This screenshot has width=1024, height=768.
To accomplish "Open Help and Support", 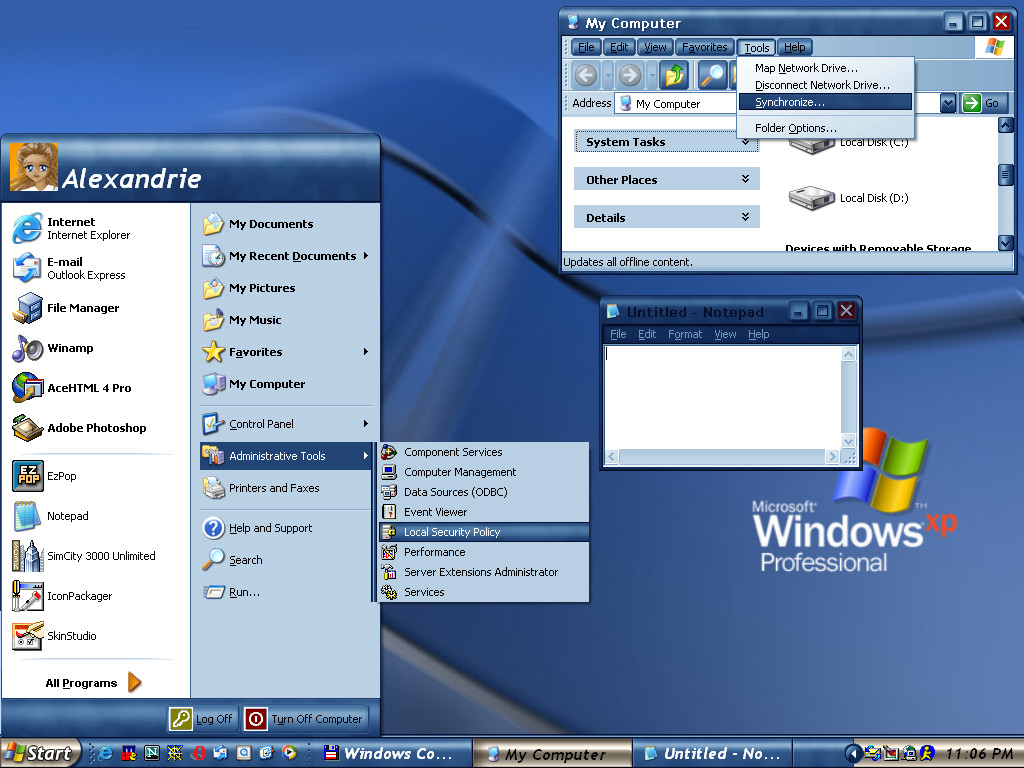I will click(x=285, y=528).
